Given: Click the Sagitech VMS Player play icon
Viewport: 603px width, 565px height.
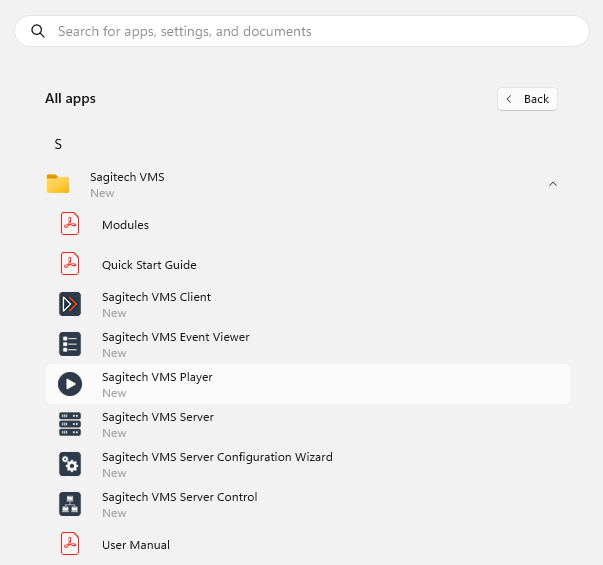Looking at the screenshot, I should click(x=70, y=384).
